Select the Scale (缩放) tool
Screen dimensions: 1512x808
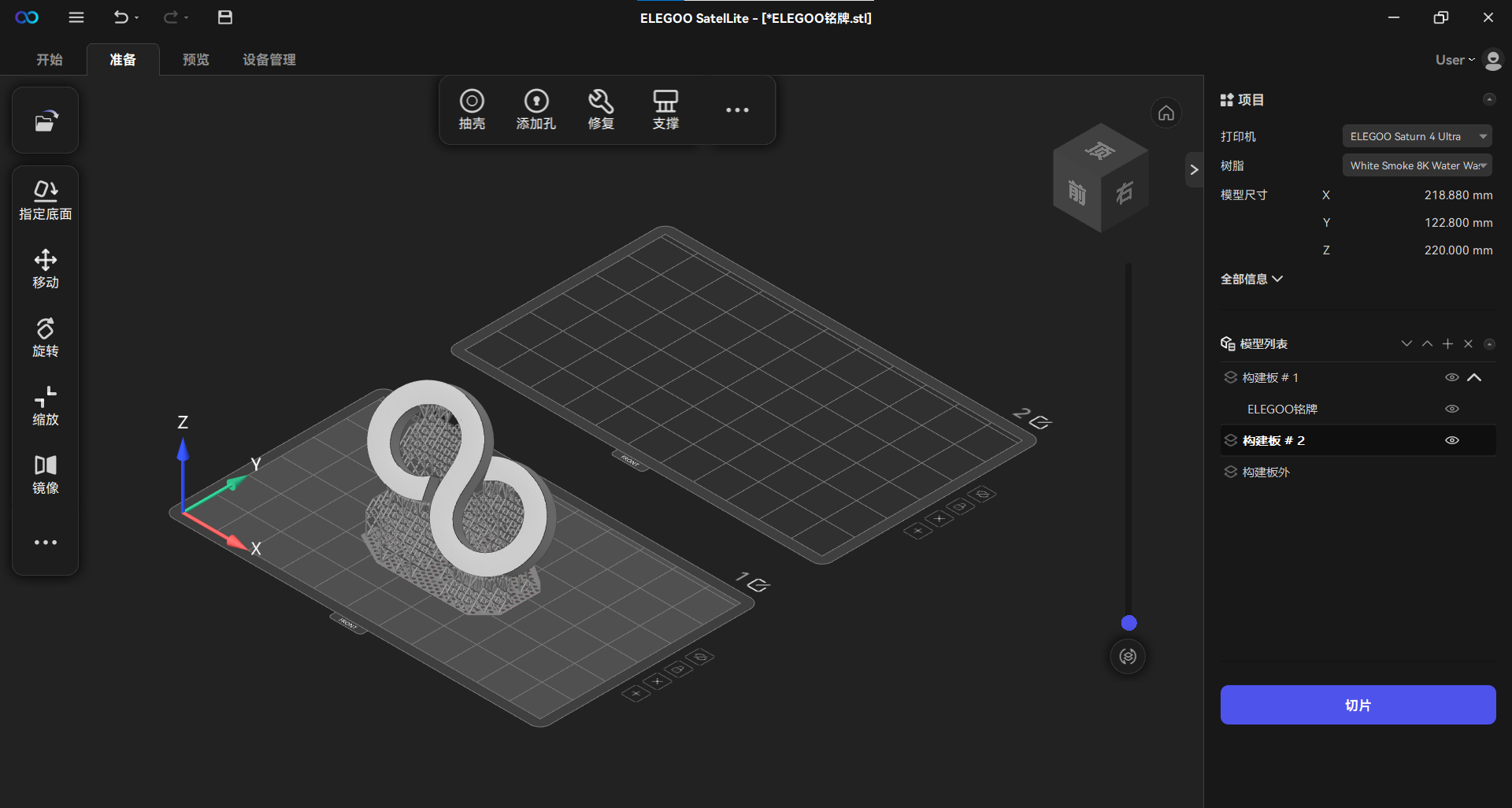point(46,406)
